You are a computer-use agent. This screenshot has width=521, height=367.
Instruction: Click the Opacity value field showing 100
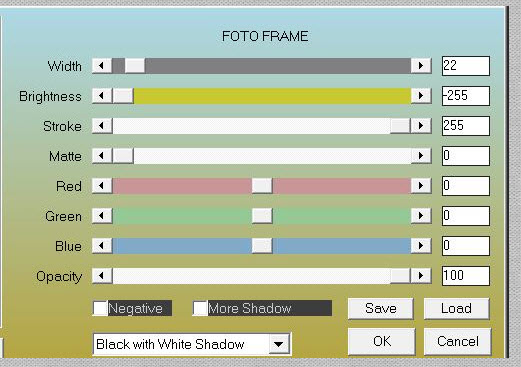pos(466,276)
